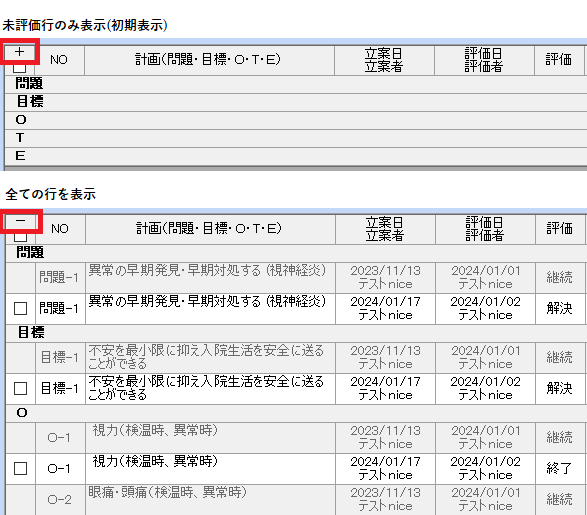Tick the header checkbox in the 全ての行を表示 table
Screen dimensions: 587x515
tap(20, 237)
